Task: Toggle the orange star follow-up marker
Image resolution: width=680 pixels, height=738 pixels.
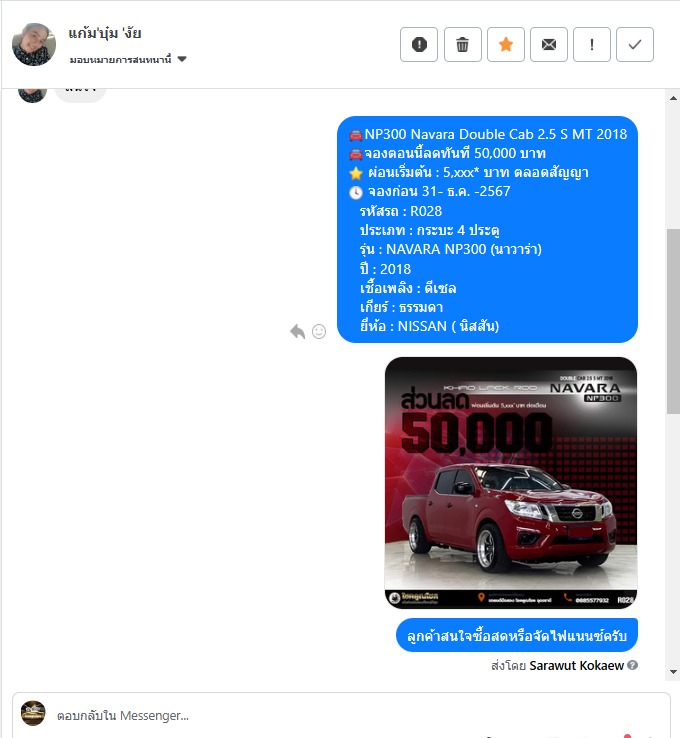Action: click(506, 45)
